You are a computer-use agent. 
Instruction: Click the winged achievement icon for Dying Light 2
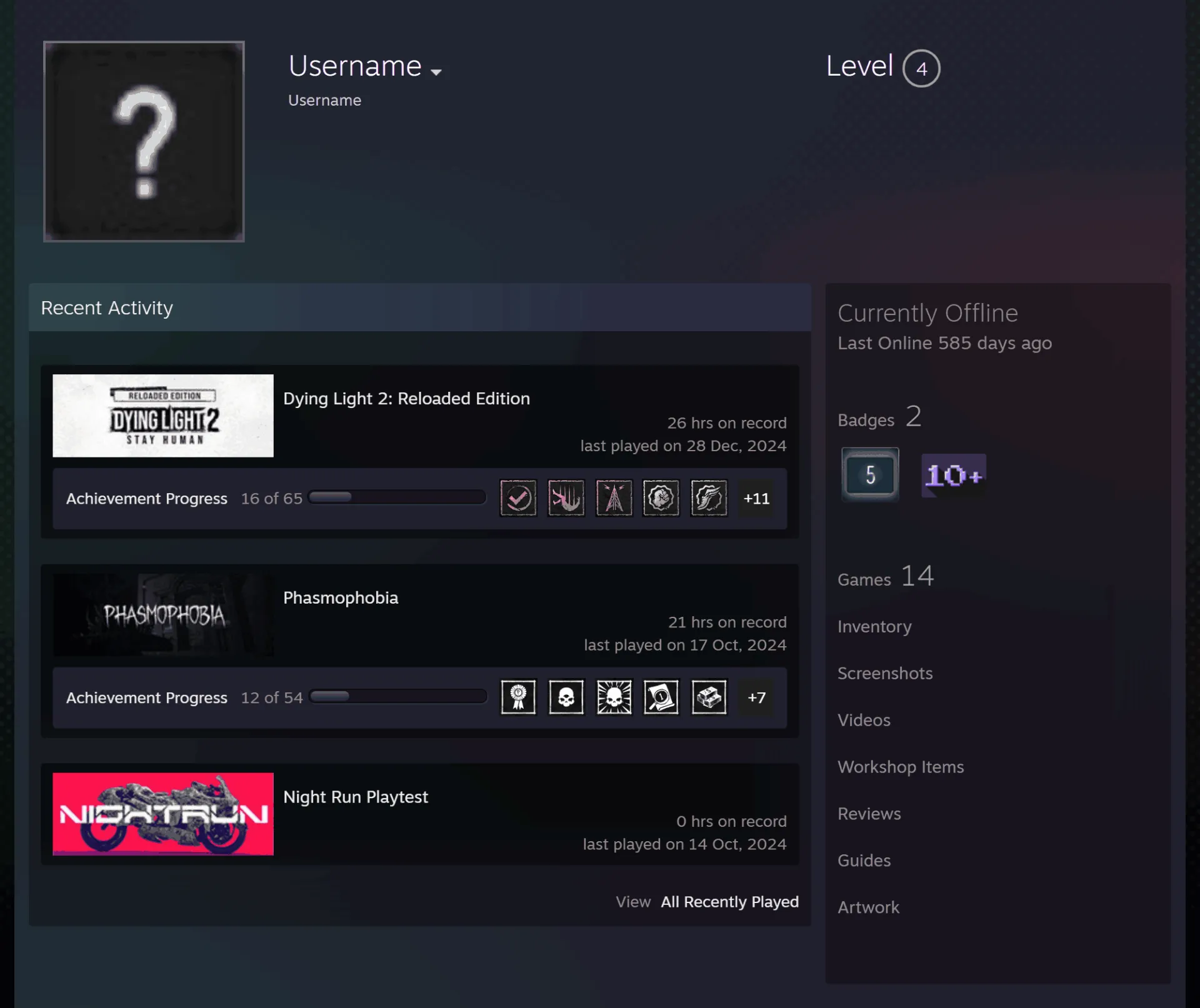[x=709, y=498]
